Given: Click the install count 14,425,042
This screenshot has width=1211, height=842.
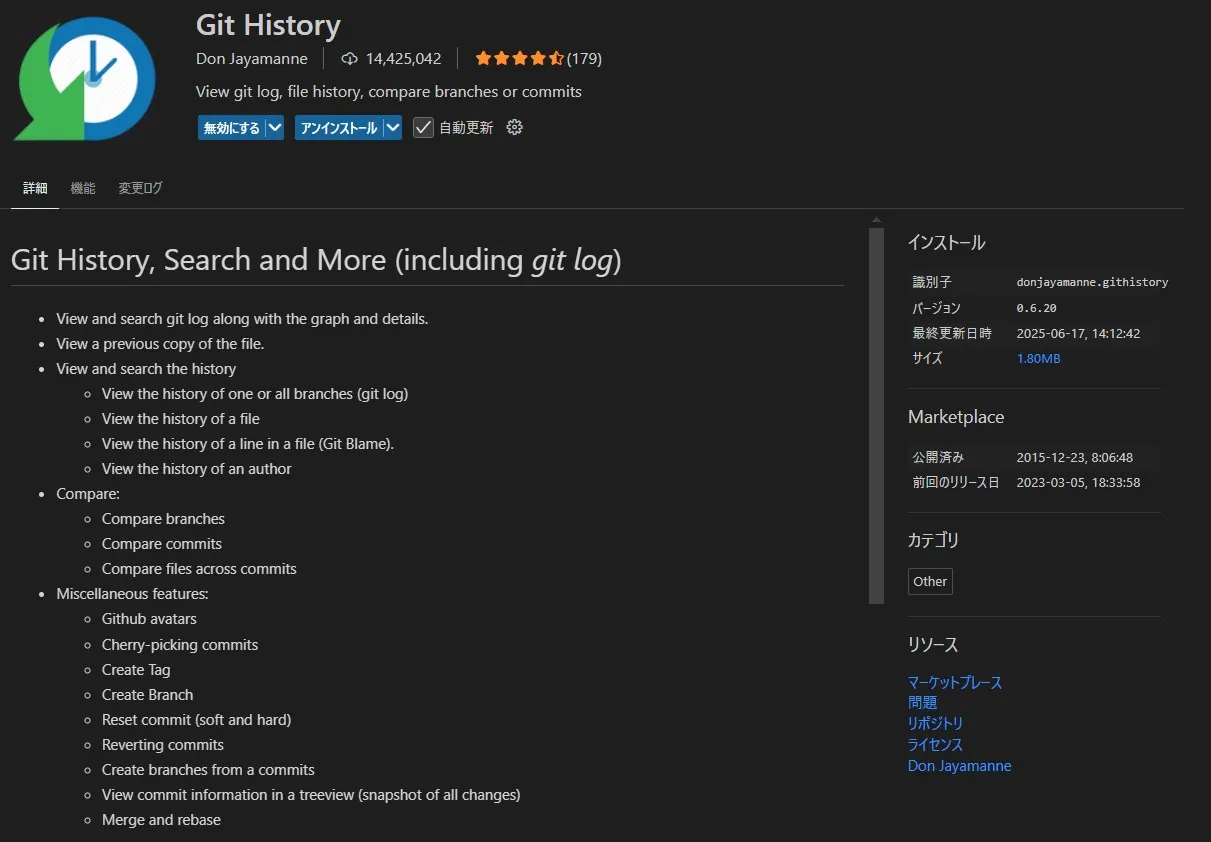Looking at the screenshot, I should (403, 59).
